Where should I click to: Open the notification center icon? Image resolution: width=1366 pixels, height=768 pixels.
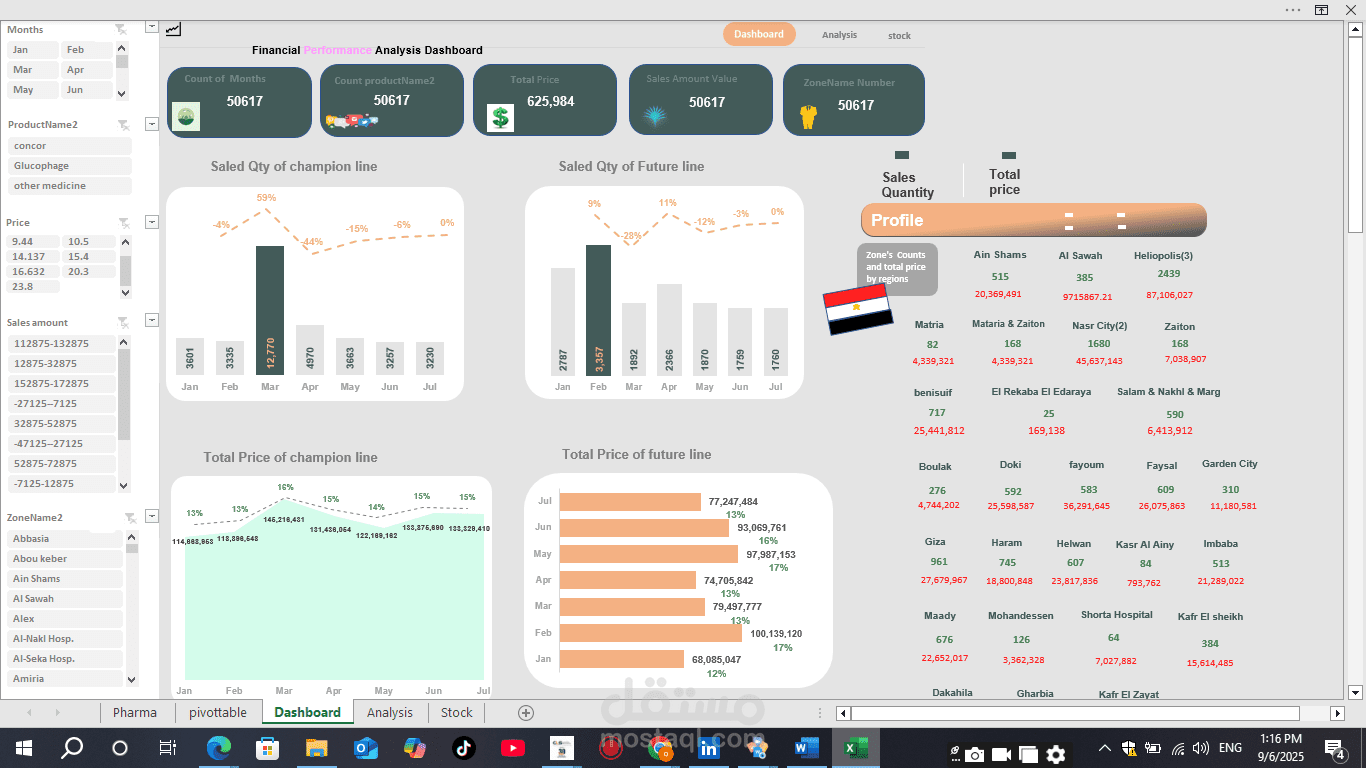point(1335,748)
